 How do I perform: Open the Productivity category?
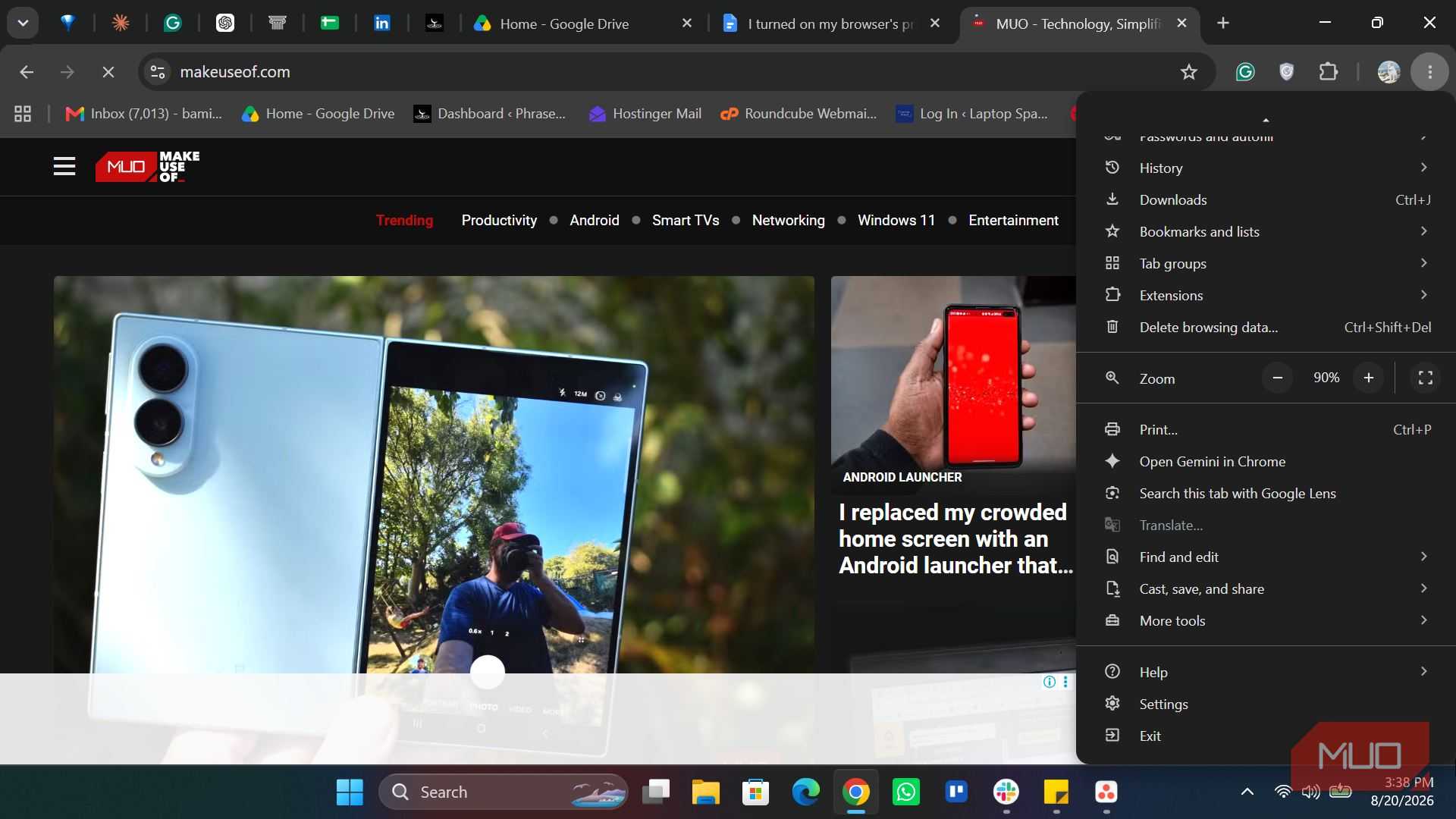pyautogui.click(x=499, y=220)
